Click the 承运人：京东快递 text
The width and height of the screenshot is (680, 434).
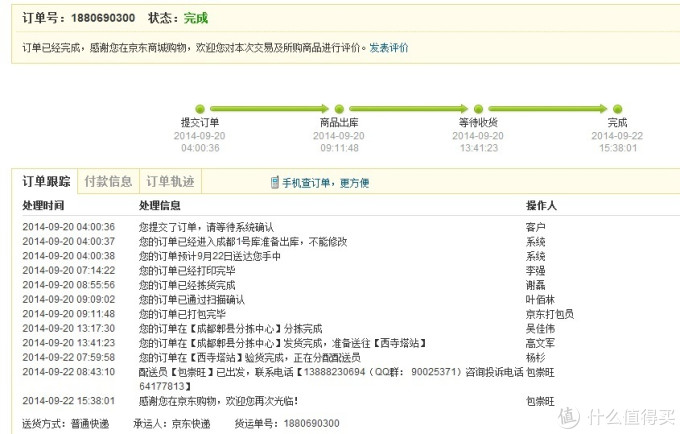tap(172, 424)
